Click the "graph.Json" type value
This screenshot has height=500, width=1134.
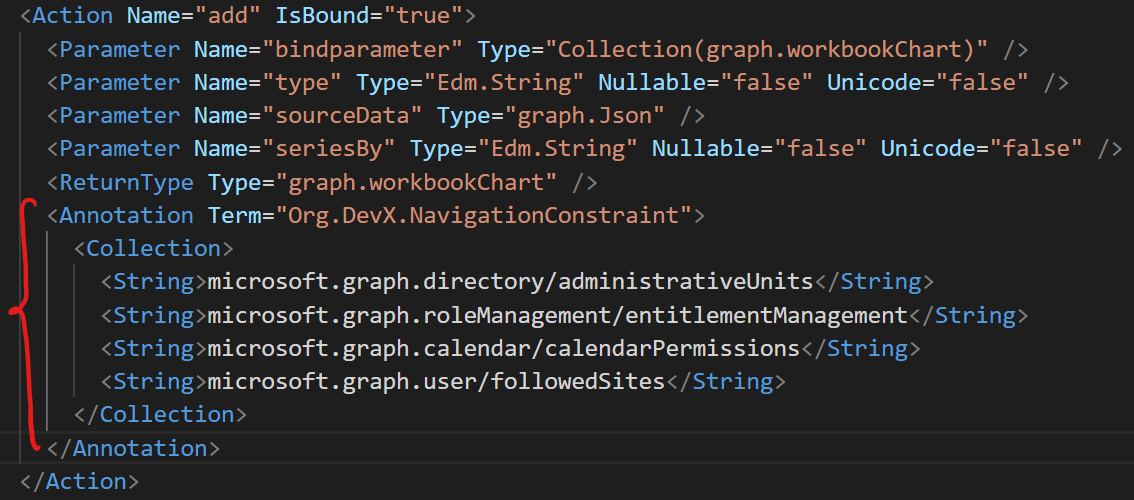pos(585,116)
